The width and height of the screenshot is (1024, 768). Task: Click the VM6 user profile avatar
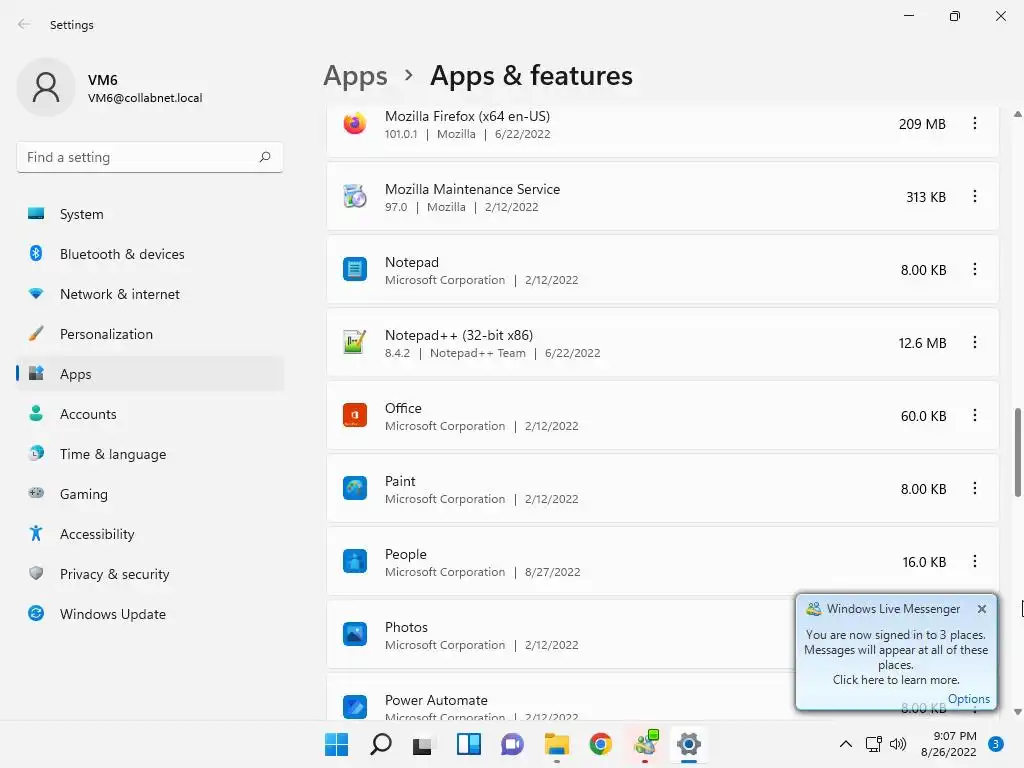(46, 87)
